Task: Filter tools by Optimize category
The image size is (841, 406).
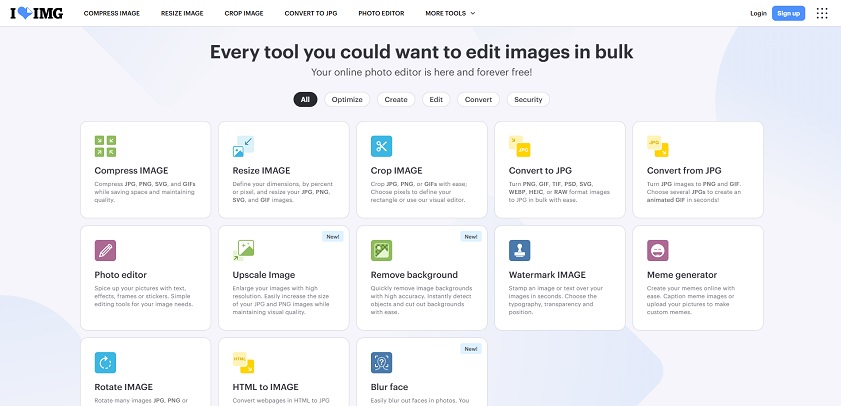Action: point(347,99)
